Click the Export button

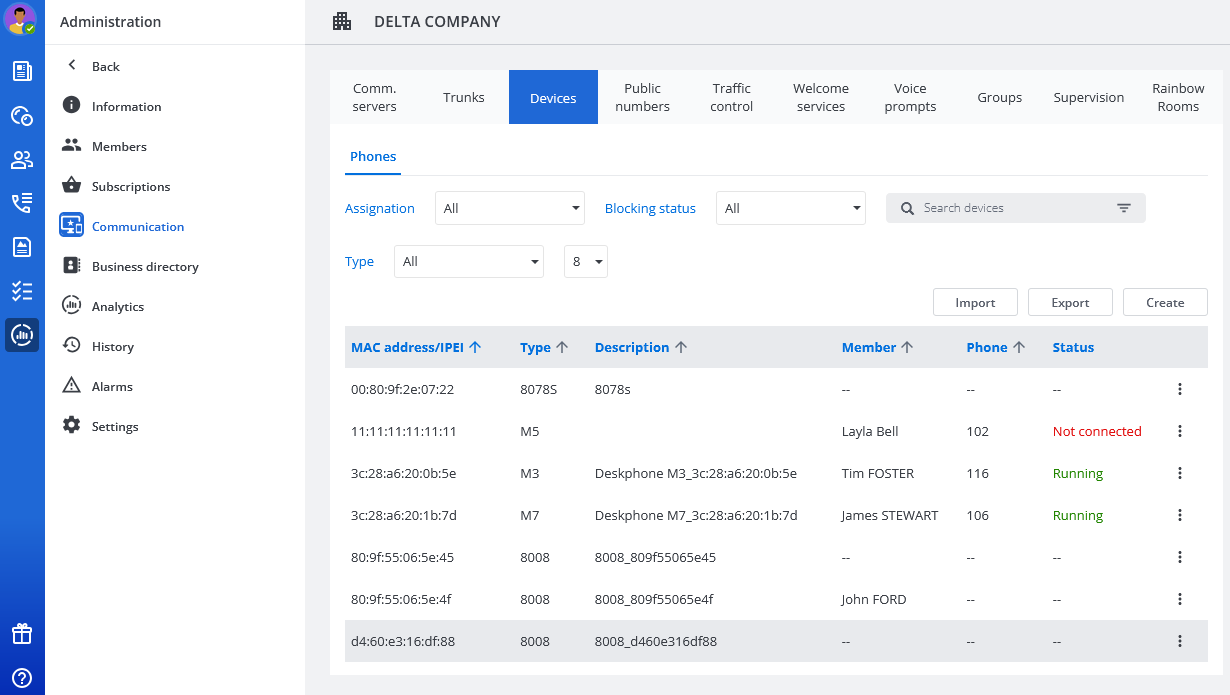(x=1070, y=302)
